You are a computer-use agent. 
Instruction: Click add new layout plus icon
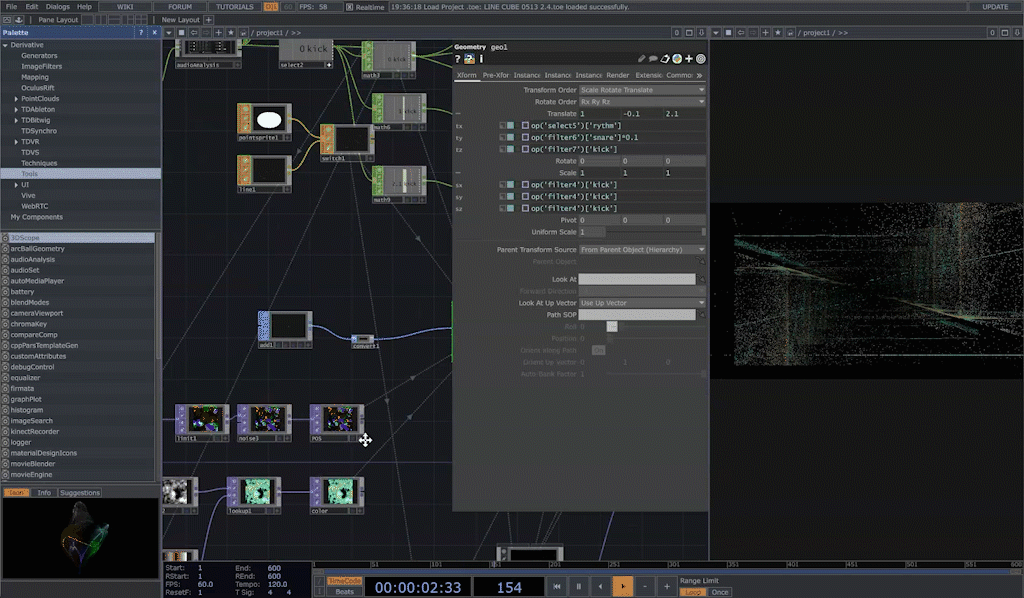[x=208, y=20]
